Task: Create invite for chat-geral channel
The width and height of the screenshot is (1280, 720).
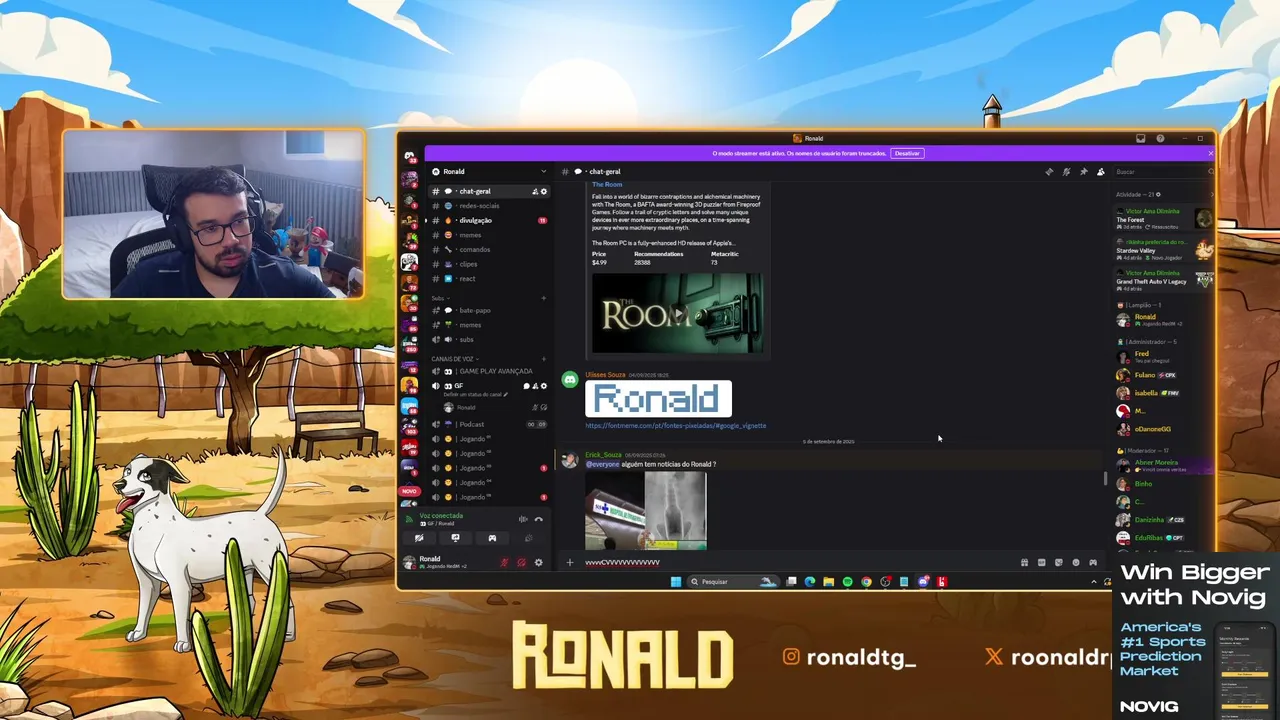Action: [535, 191]
